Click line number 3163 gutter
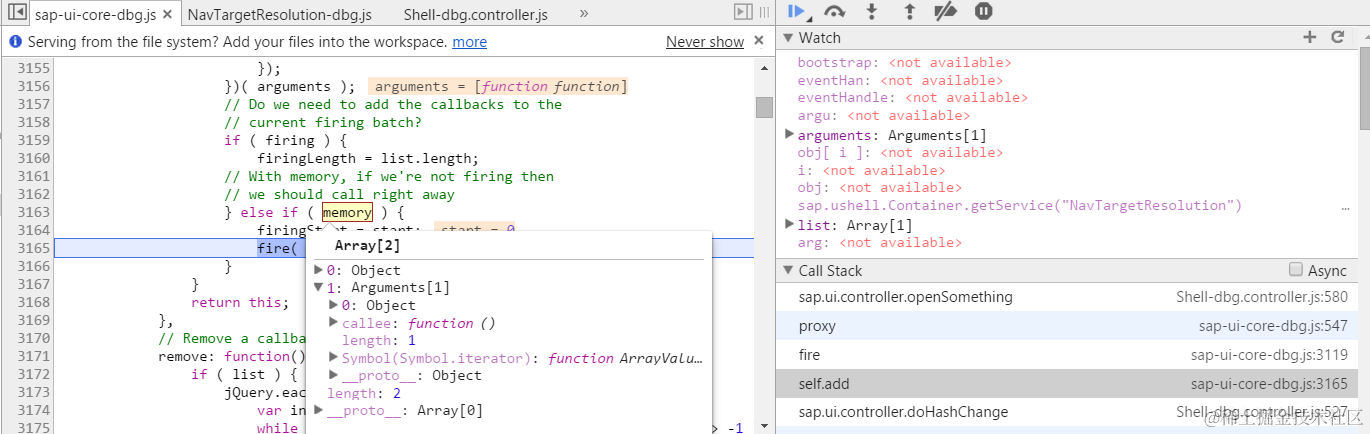Viewport: 1370px width, 434px height. tap(34, 212)
